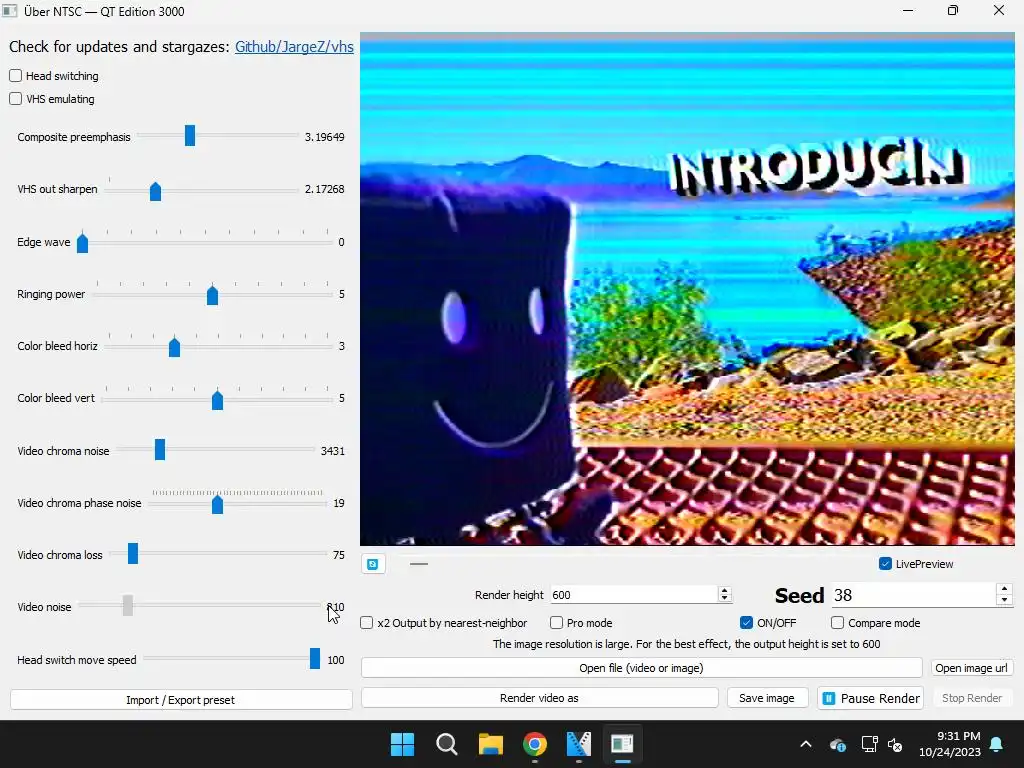Open the Windows Start menu

(402, 744)
